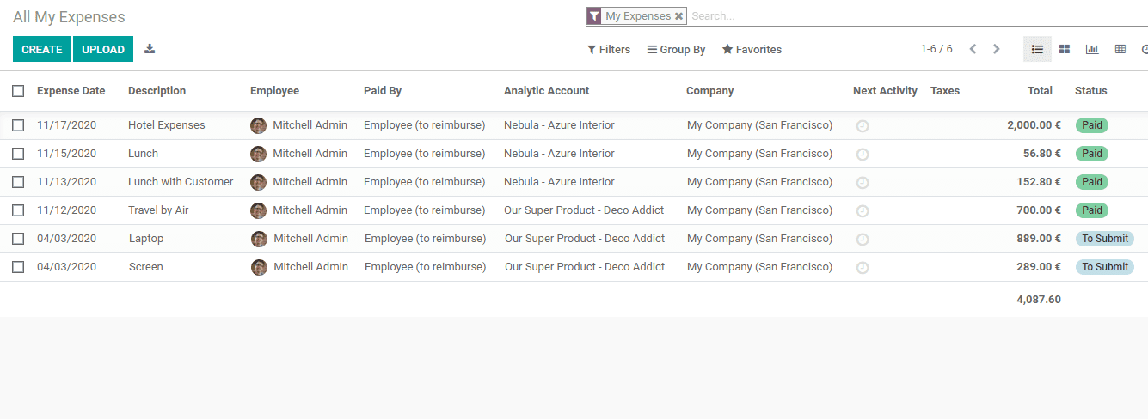Open the pivot table view
This screenshot has height=419, width=1148.
(x=1120, y=49)
